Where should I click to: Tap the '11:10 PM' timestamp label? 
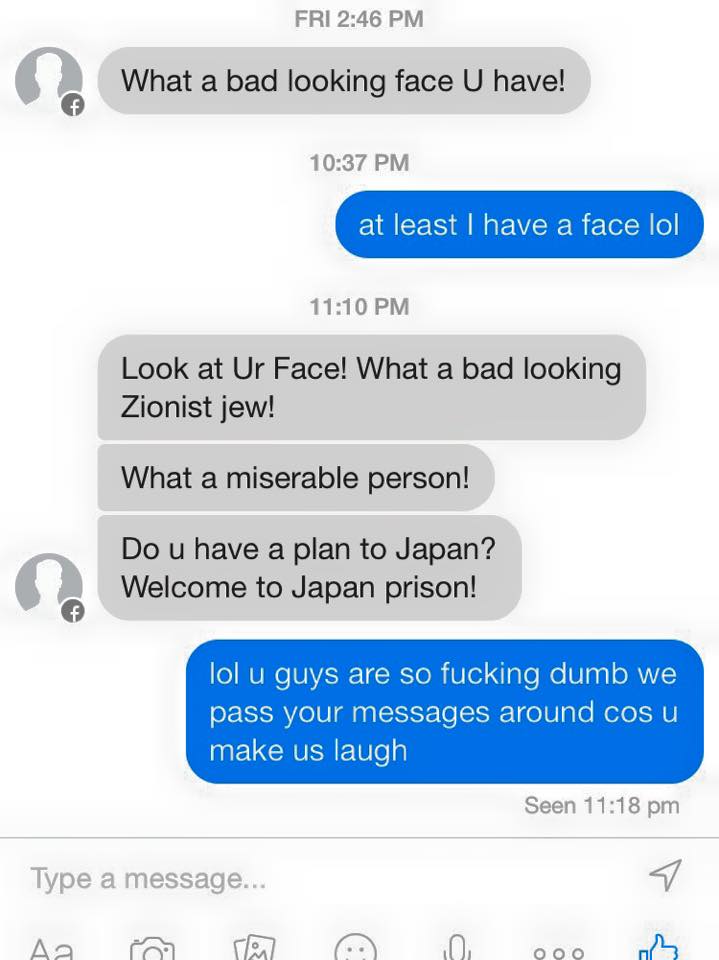(x=360, y=306)
